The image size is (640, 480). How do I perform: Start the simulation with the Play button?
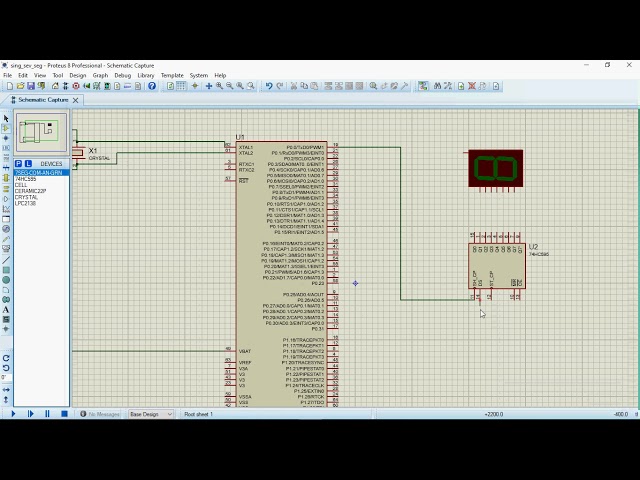[13, 413]
